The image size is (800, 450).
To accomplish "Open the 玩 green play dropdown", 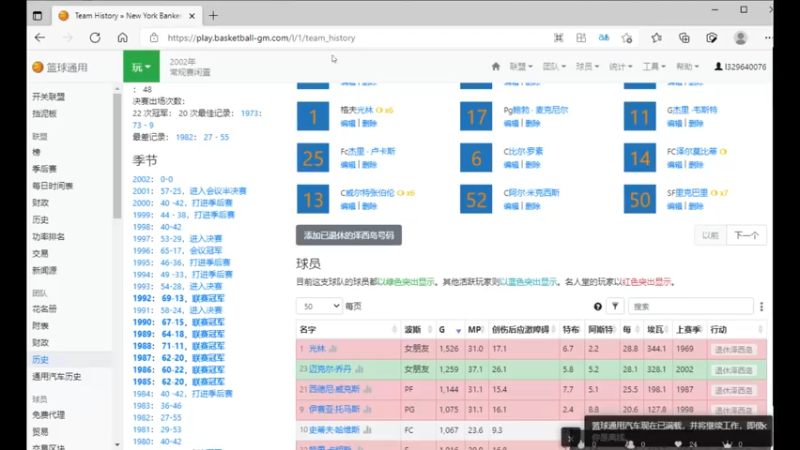I will tap(141, 66).
